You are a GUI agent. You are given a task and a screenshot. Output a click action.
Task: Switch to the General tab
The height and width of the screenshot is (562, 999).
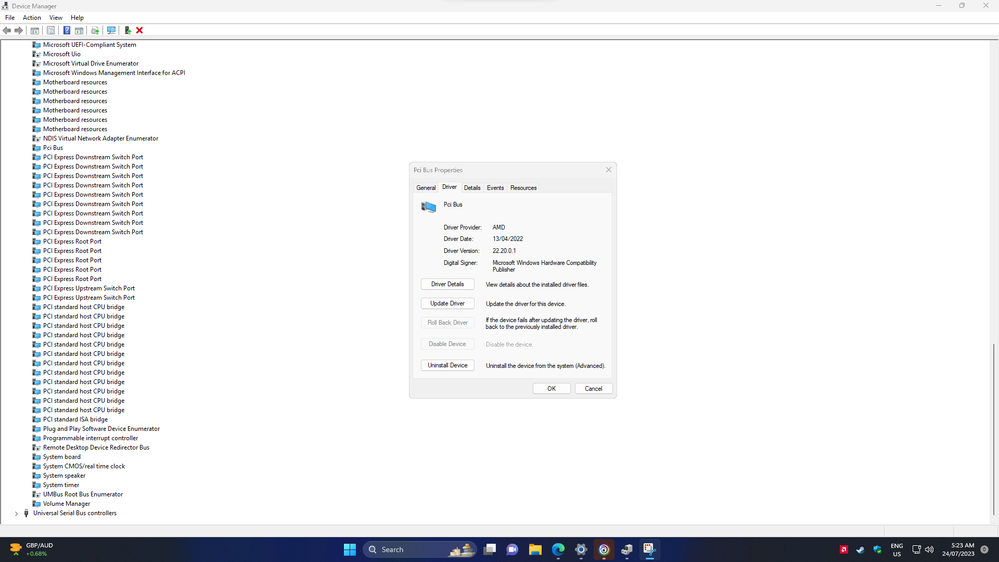click(x=426, y=188)
